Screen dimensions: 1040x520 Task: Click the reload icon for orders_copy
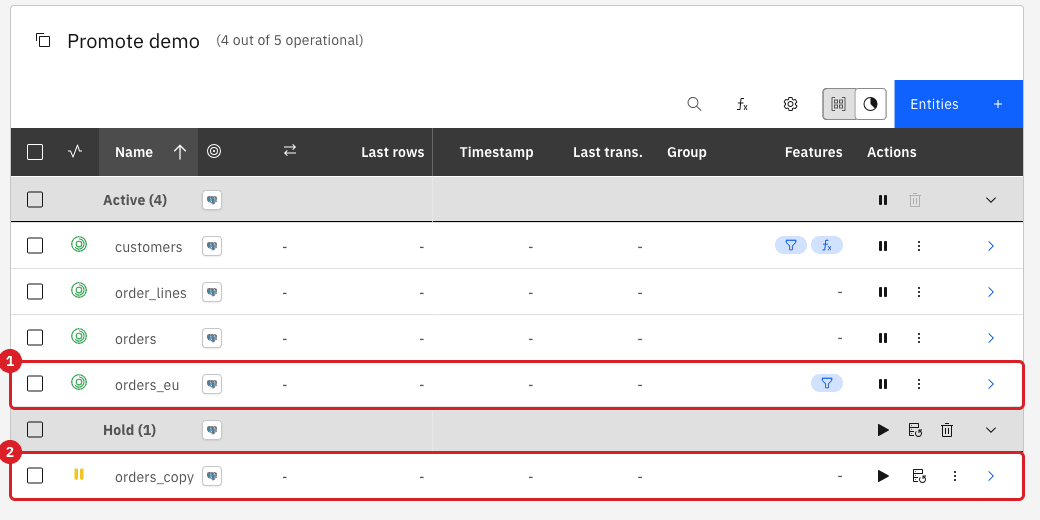[919, 476]
